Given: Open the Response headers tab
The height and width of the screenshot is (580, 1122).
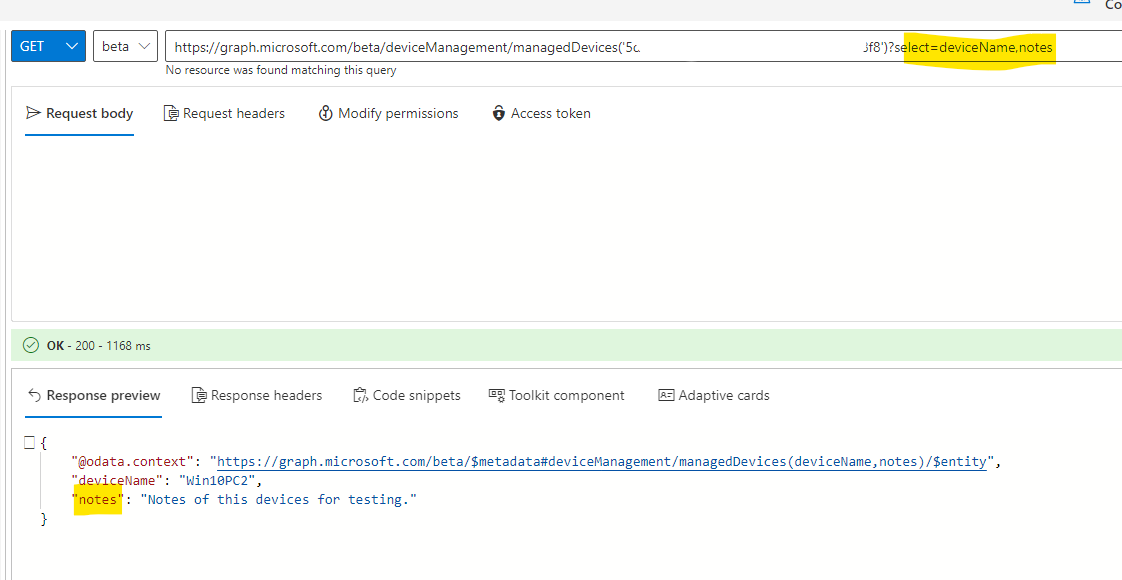Looking at the screenshot, I should (x=257, y=395).
